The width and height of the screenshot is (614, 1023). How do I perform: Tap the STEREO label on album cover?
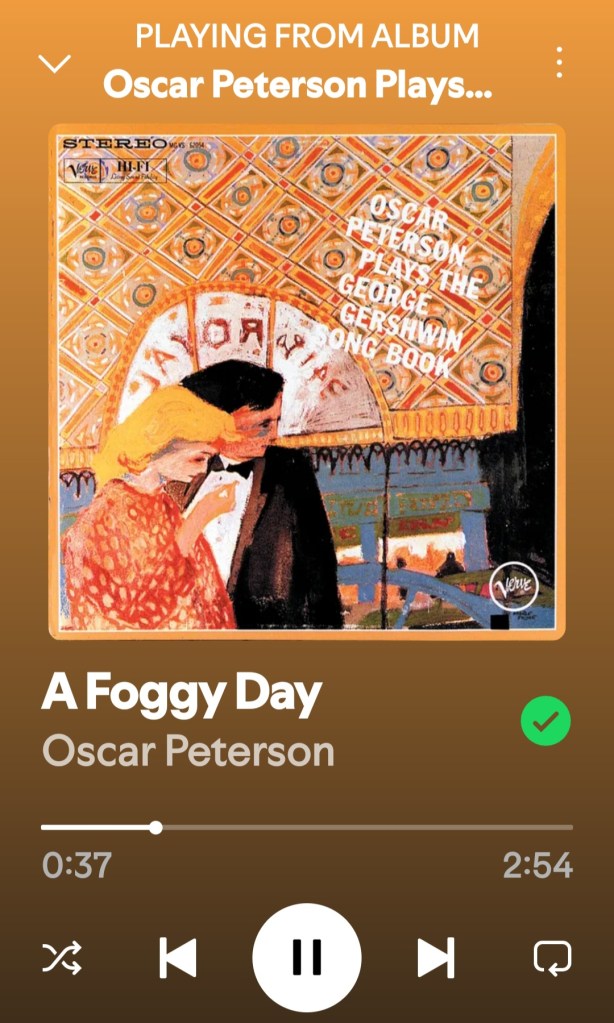click(115, 143)
